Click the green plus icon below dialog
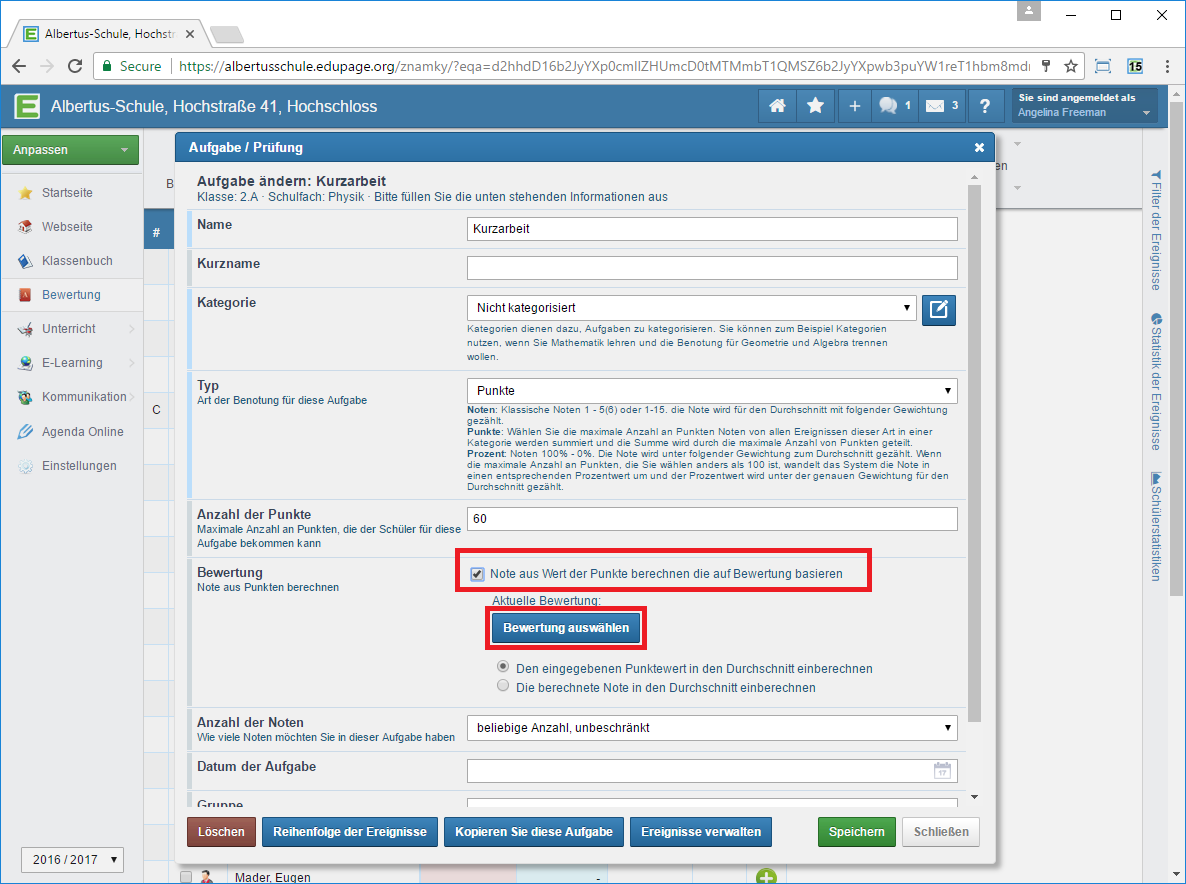1186x884 pixels. click(x=766, y=877)
